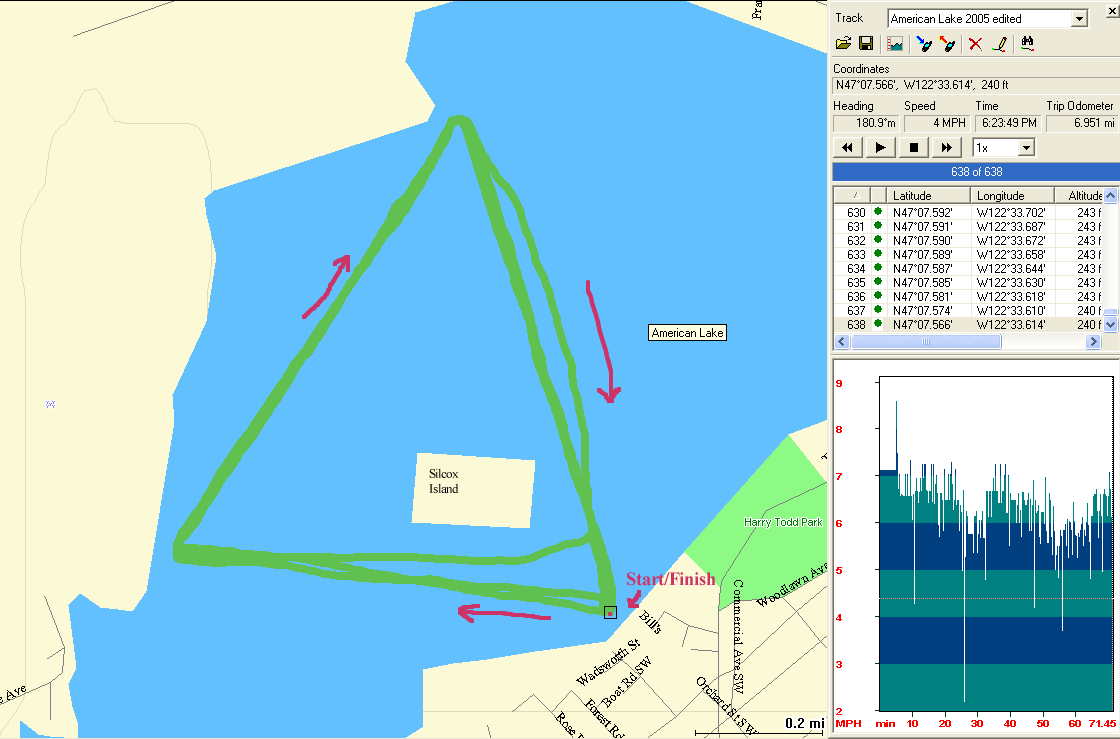
Task: Select the draw track pencil icon
Action: point(997,44)
